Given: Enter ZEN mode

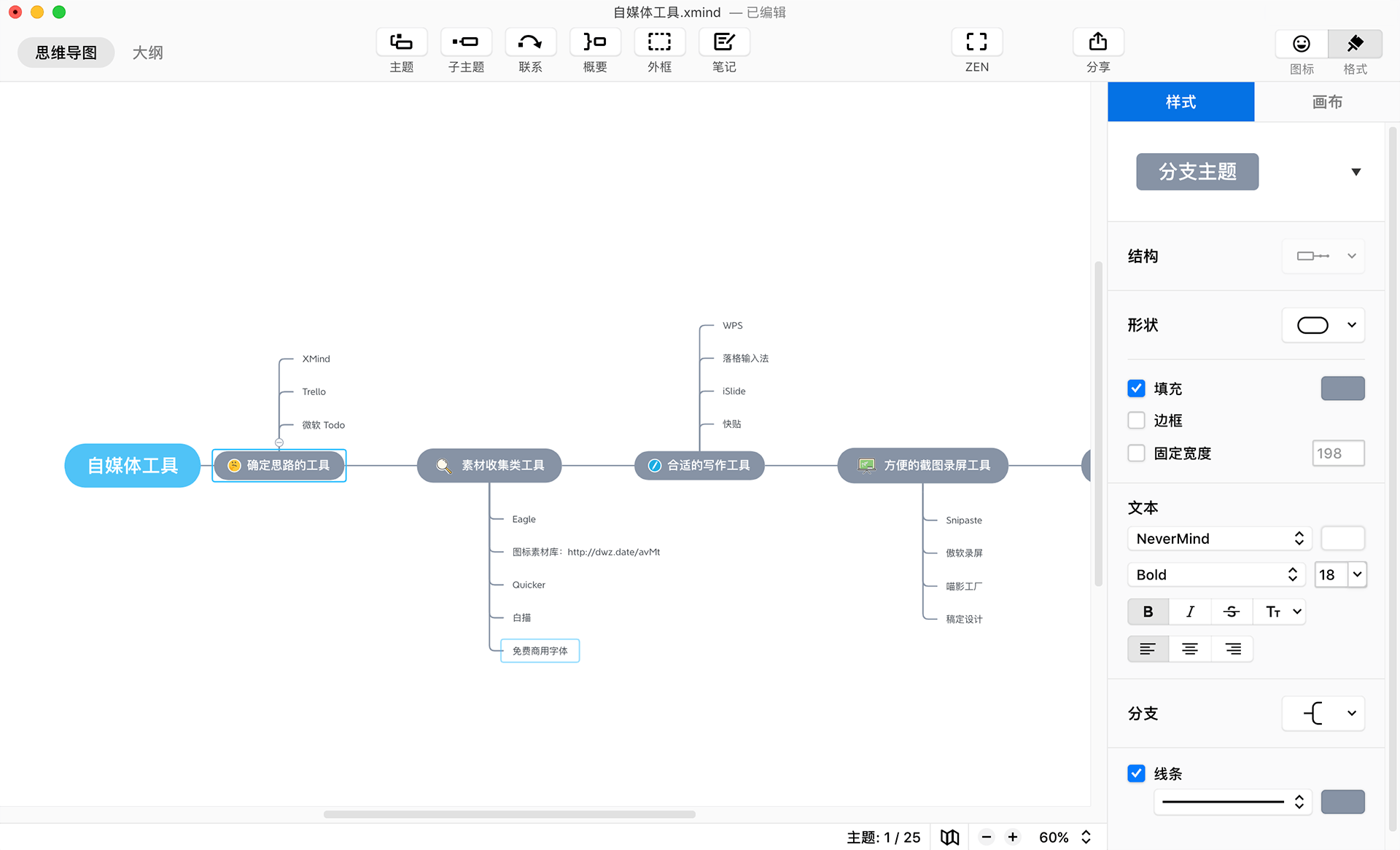Looking at the screenshot, I should pyautogui.click(x=976, y=42).
